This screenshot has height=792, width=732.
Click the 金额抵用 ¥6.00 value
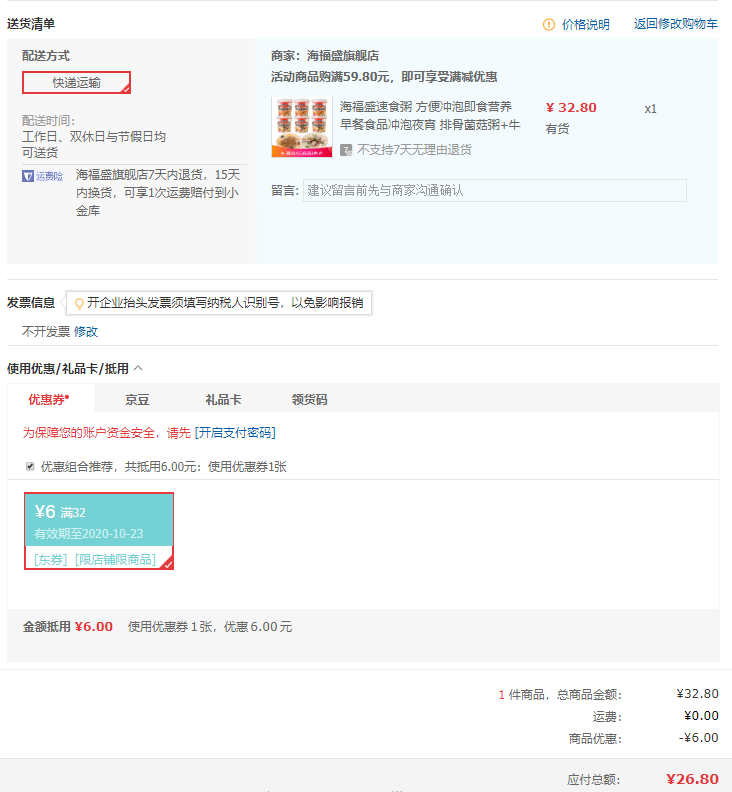pyautogui.click(x=93, y=626)
